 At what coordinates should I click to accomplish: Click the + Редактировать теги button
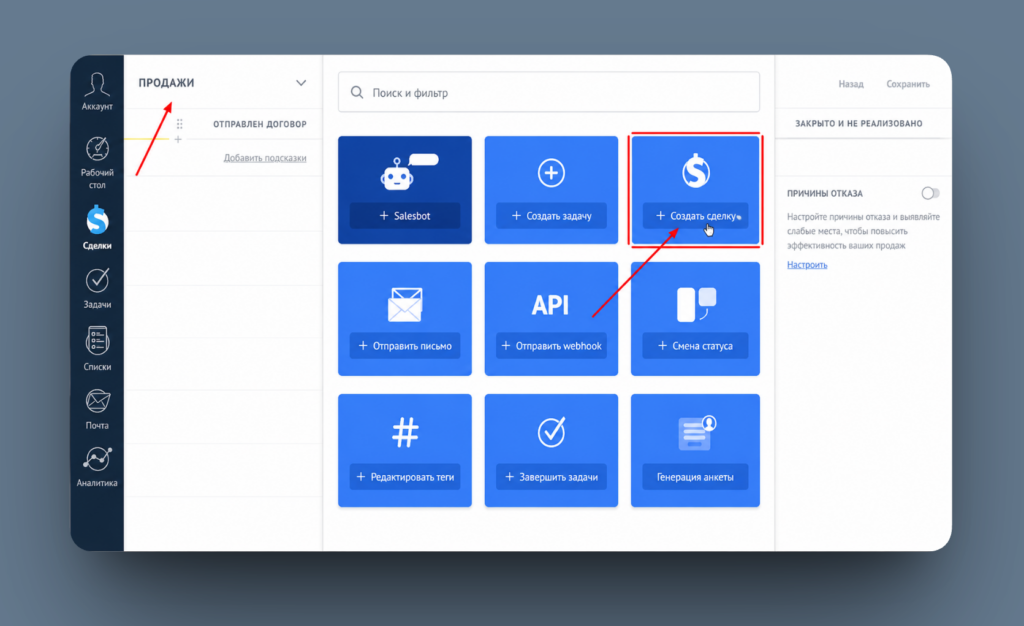click(x=405, y=477)
